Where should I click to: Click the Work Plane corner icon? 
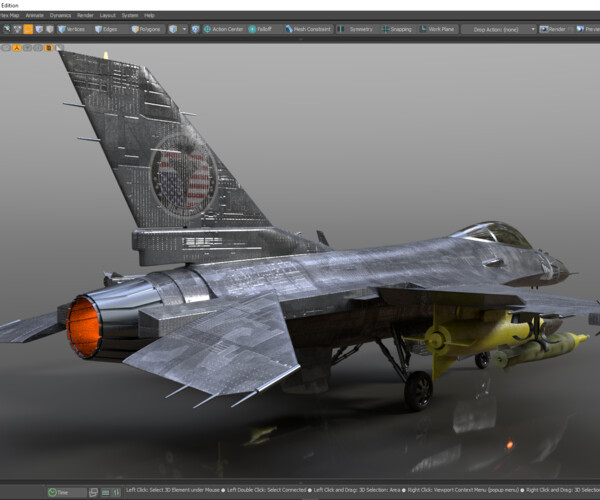423,29
